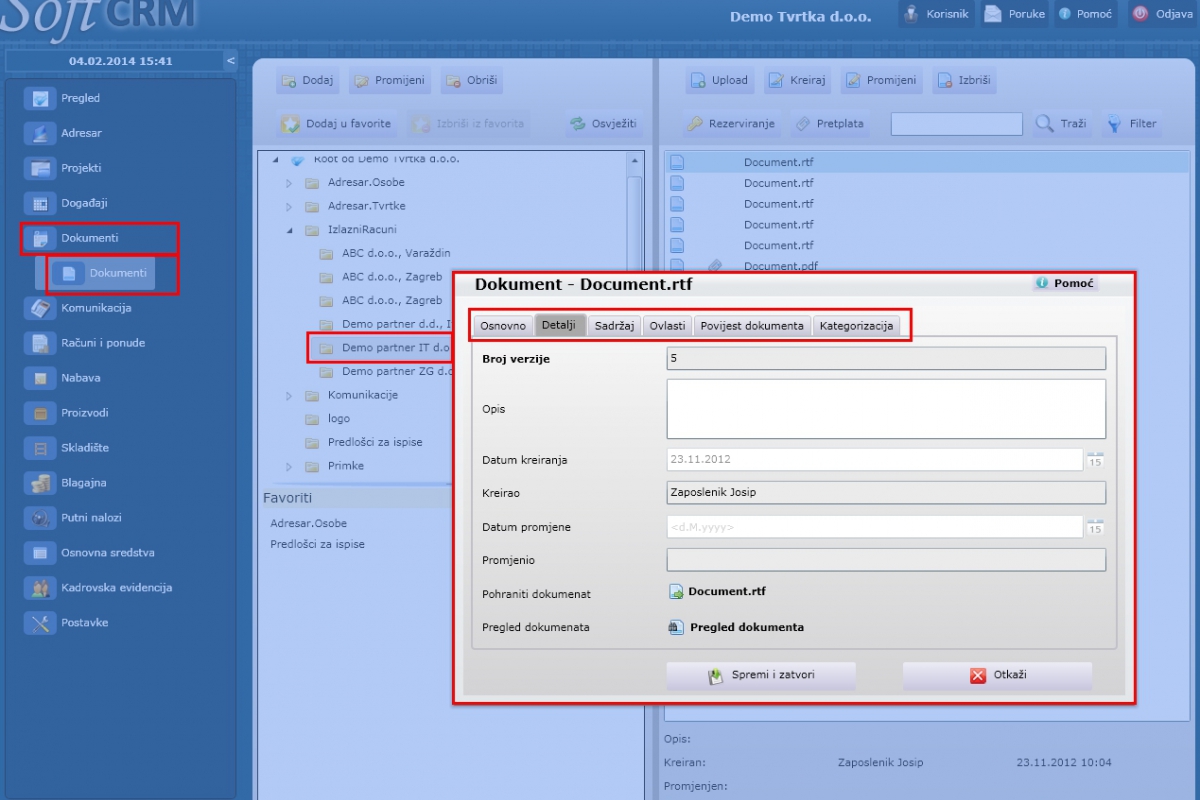Click Dodaj u favorite
This screenshot has height=800, width=1200.
[338, 124]
